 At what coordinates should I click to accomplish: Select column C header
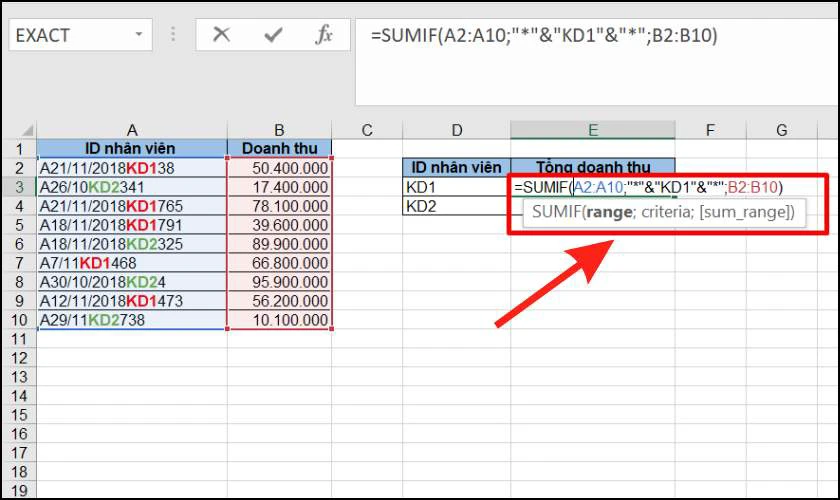(367, 130)
